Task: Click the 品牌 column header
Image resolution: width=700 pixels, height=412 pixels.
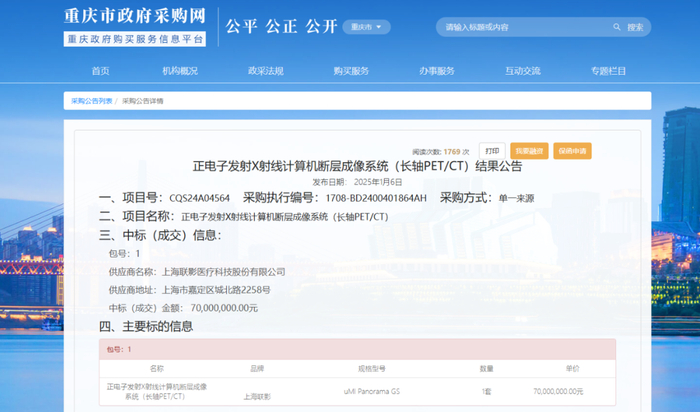Action: 257,369
